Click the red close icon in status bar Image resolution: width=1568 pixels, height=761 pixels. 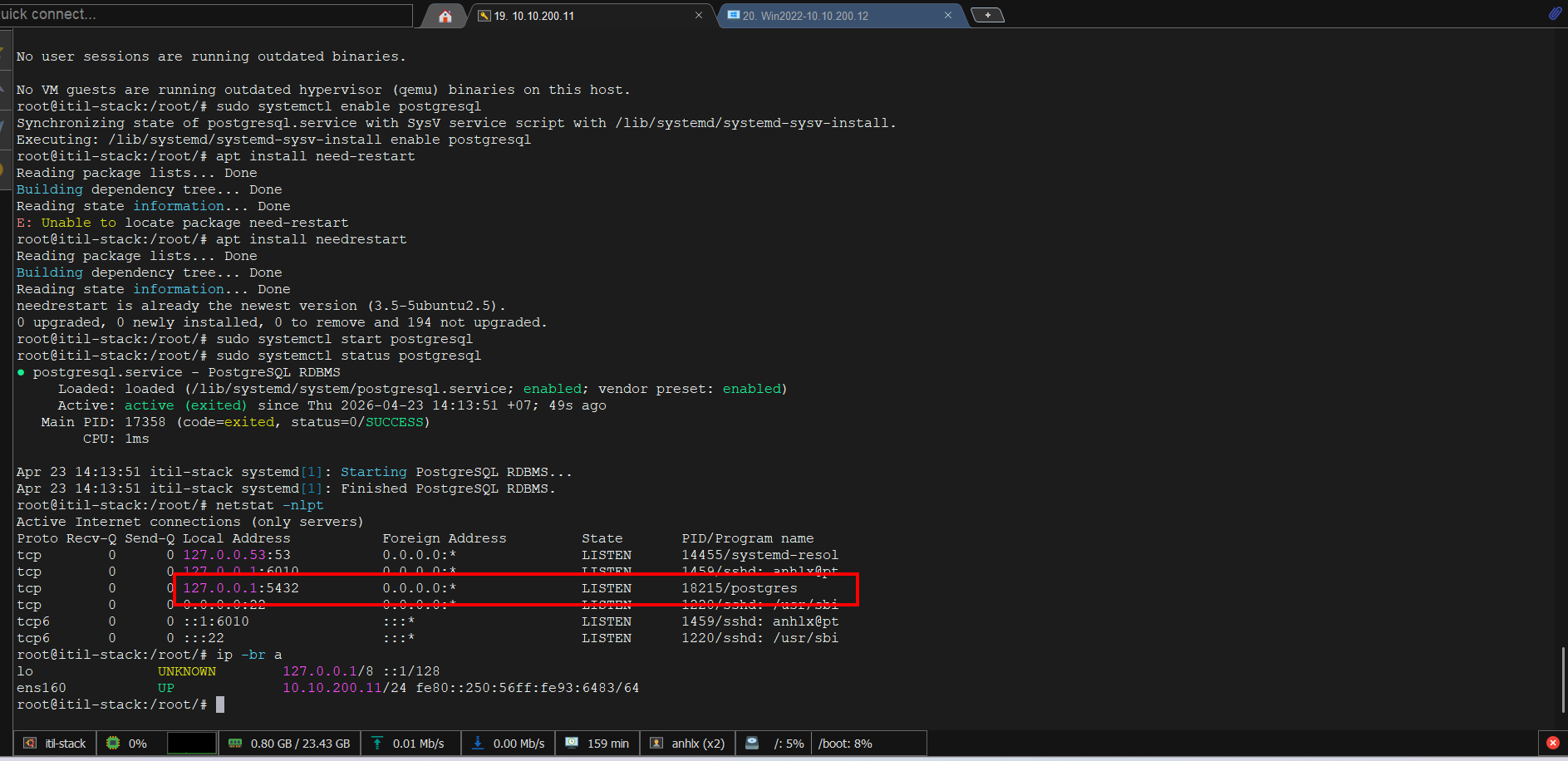tap(1552, 744)
